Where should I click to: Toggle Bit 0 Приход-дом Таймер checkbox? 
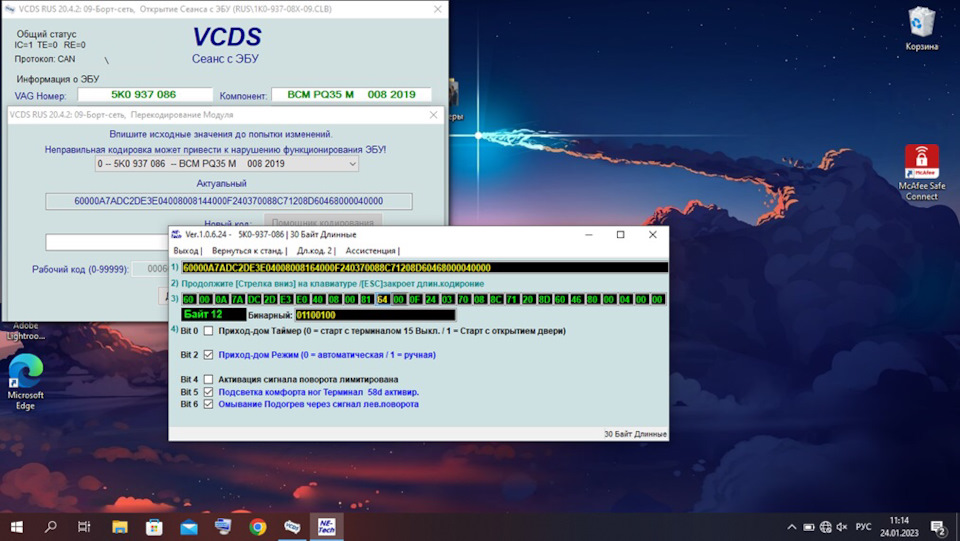click(x=208, y=331)
